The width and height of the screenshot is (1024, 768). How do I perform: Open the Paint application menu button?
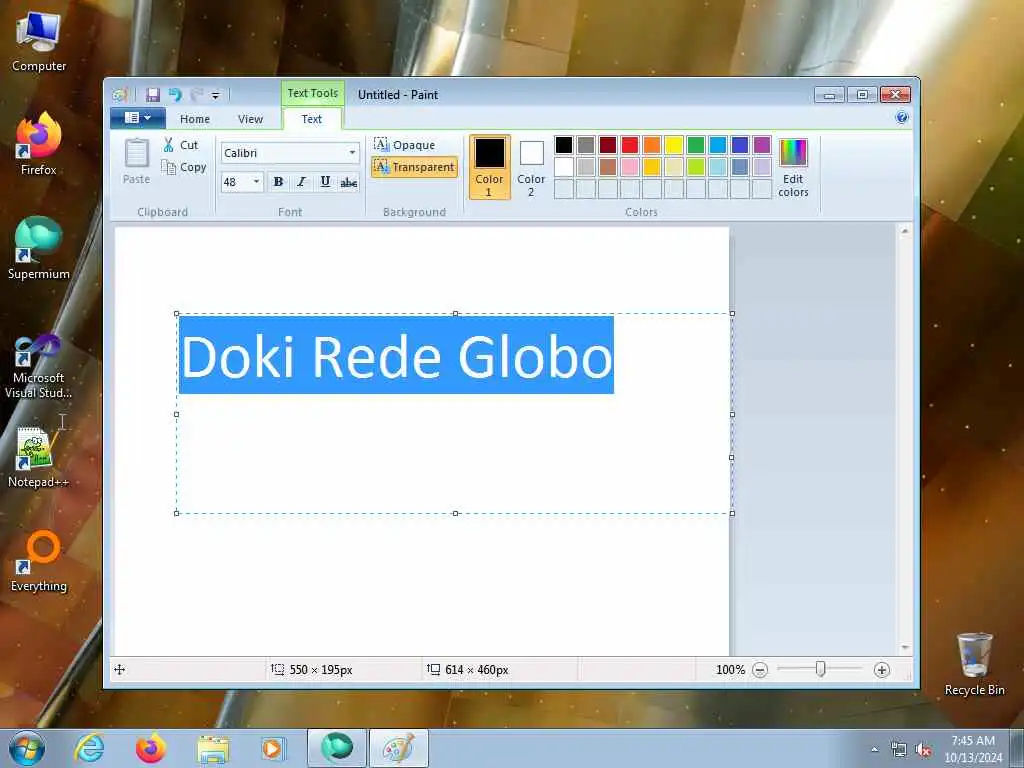click(137, 118)
